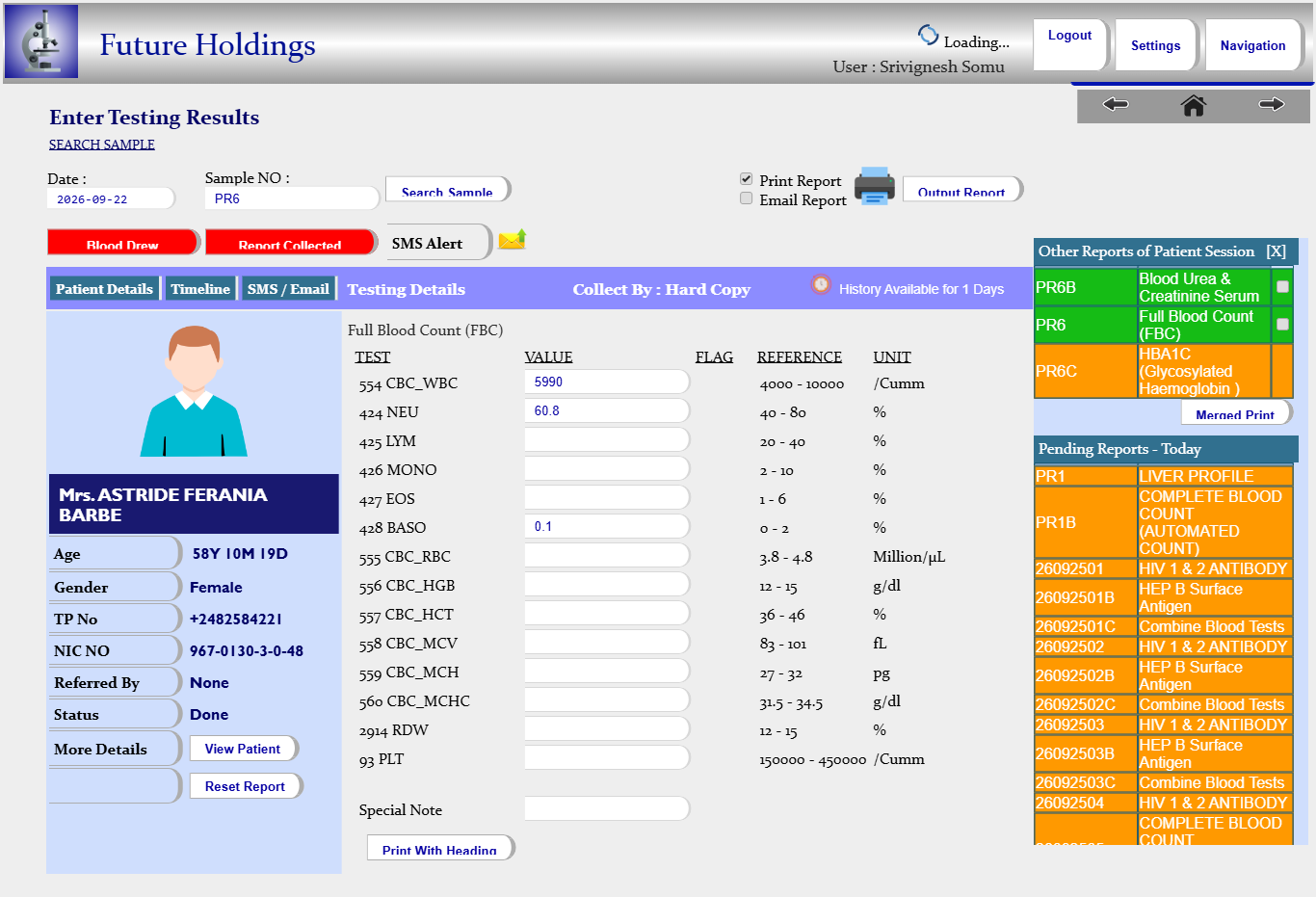Tick the PR6 Full Blood Count checkbox
Image resolution: width=1316 pixels, height=897 pixels.
pyautogui.click(x=1282, y=324)
